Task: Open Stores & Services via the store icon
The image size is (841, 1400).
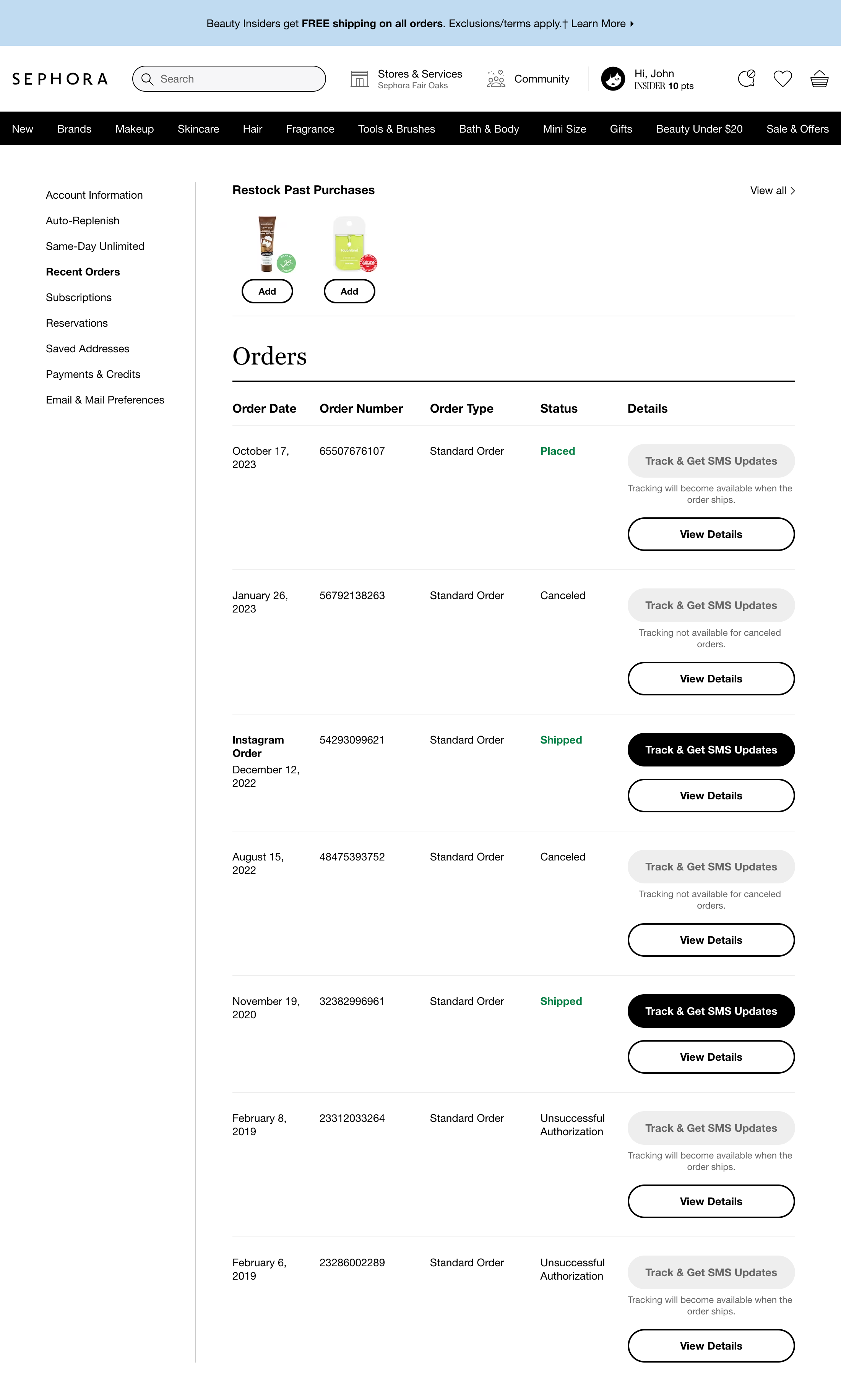Action: 360,79
